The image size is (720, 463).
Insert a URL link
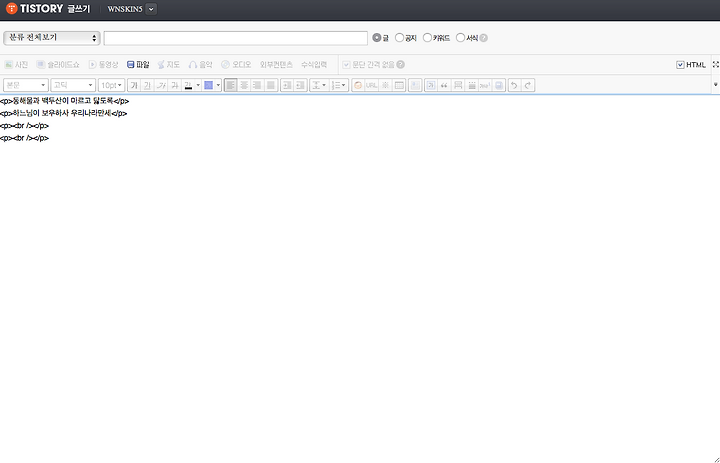point(371,85)
